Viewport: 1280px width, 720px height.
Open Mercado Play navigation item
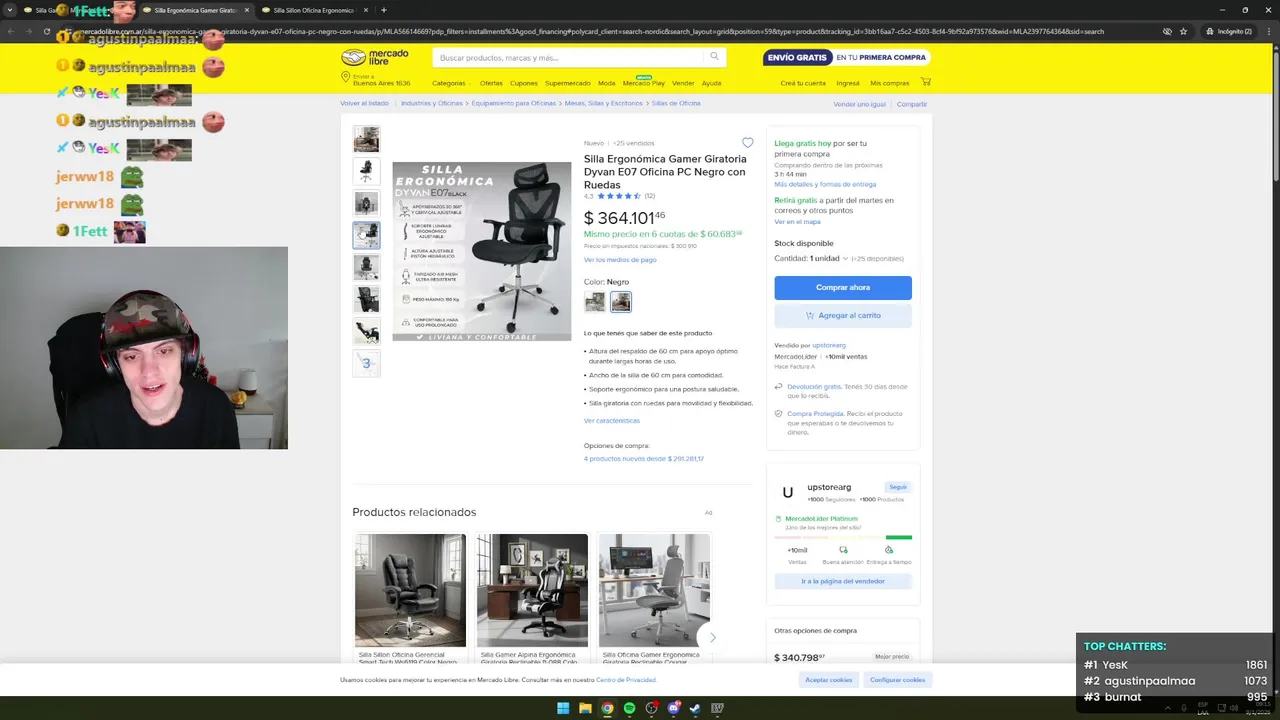pyautogui.click(x=644, y=83)
